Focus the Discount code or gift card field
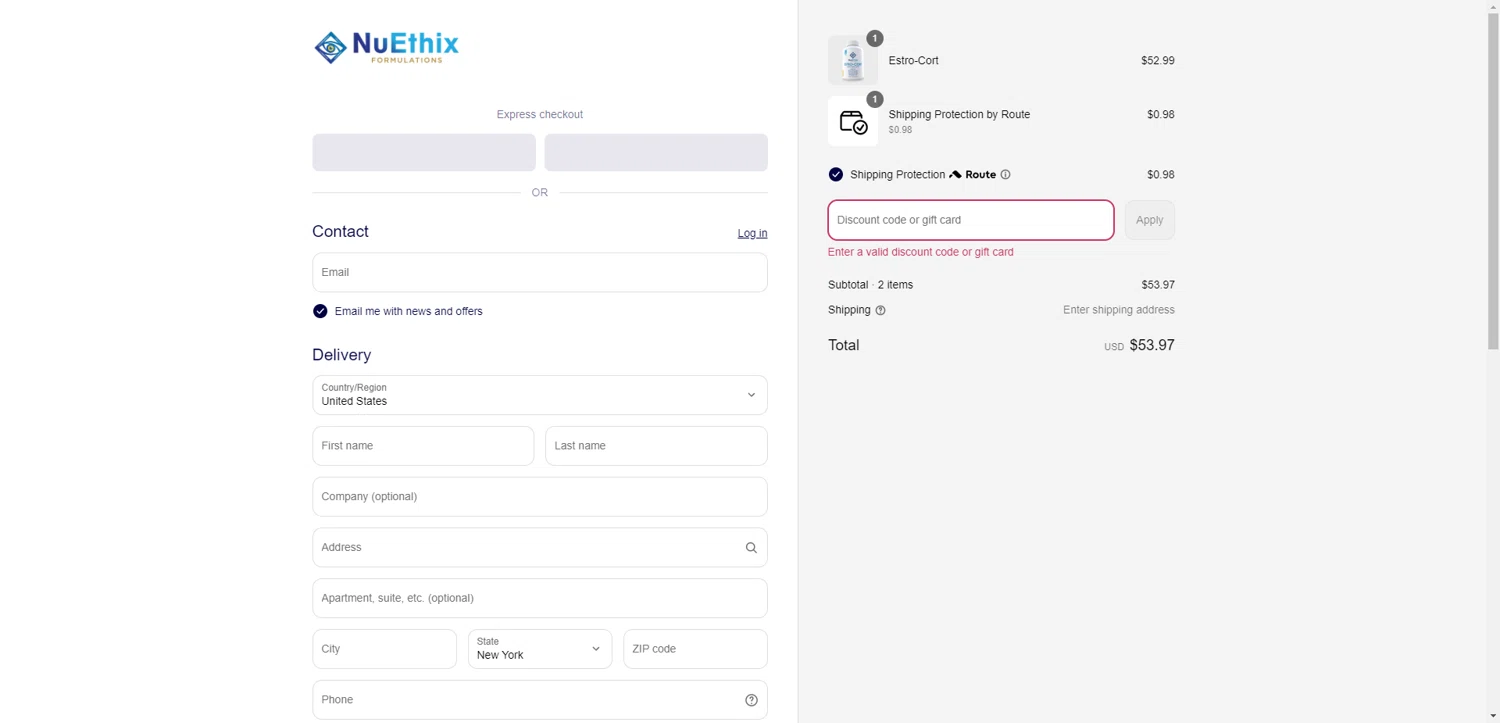 [x=971, y=220]
